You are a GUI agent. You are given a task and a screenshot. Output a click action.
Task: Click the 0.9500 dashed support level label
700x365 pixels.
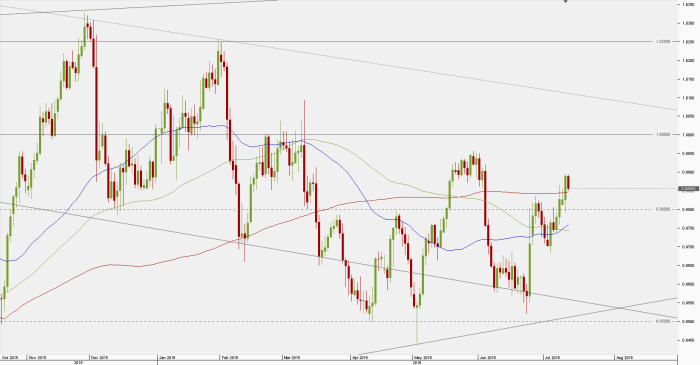tap(663, 321)
